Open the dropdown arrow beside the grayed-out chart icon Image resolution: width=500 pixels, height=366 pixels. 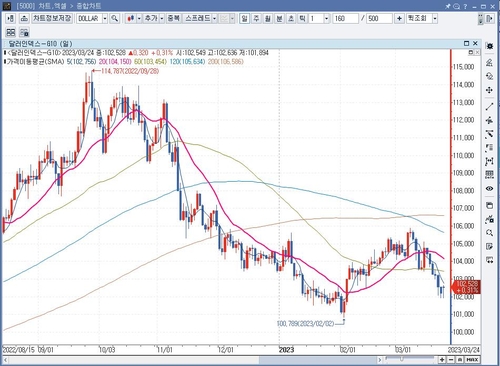coord(232,18)
